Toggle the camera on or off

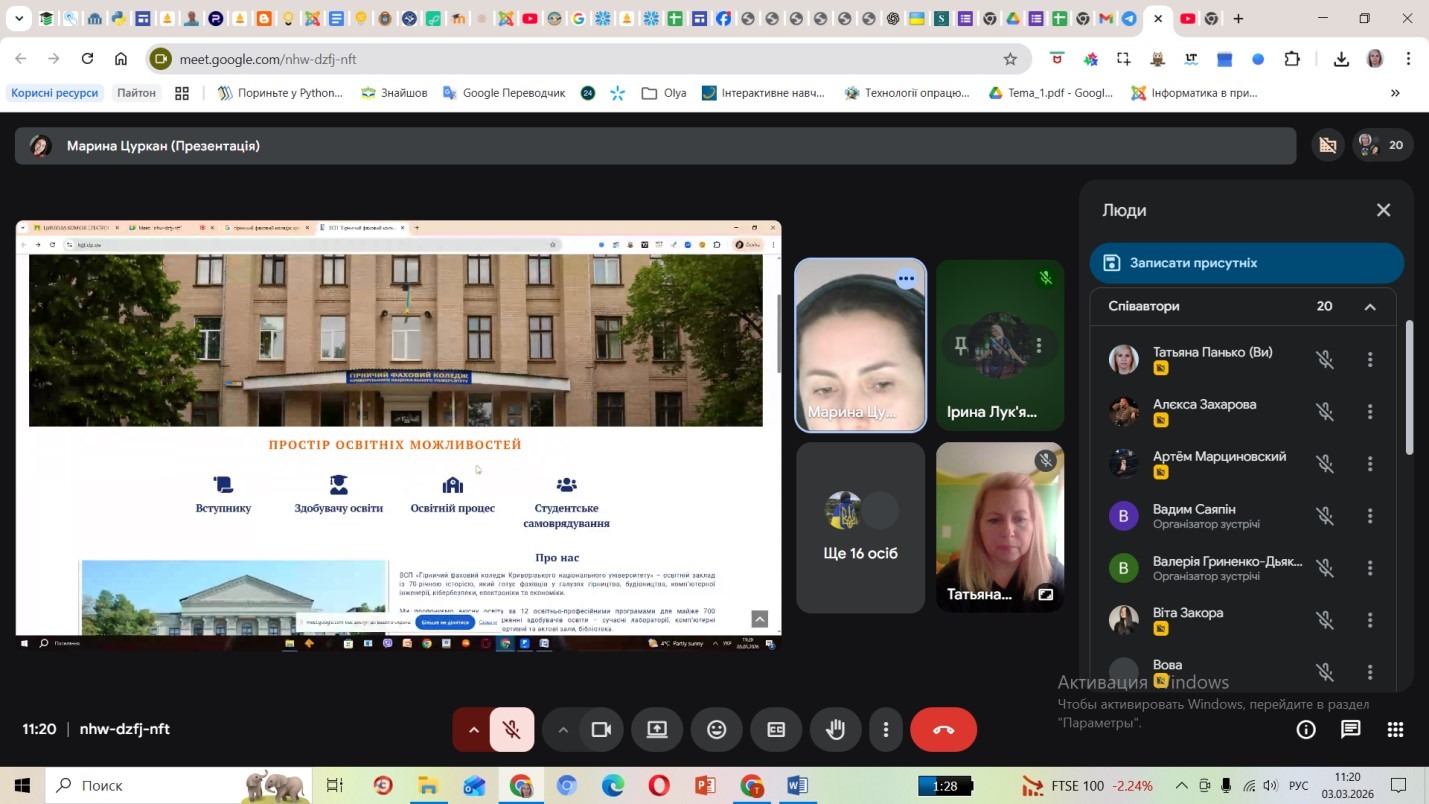click(x=601, y=730)
